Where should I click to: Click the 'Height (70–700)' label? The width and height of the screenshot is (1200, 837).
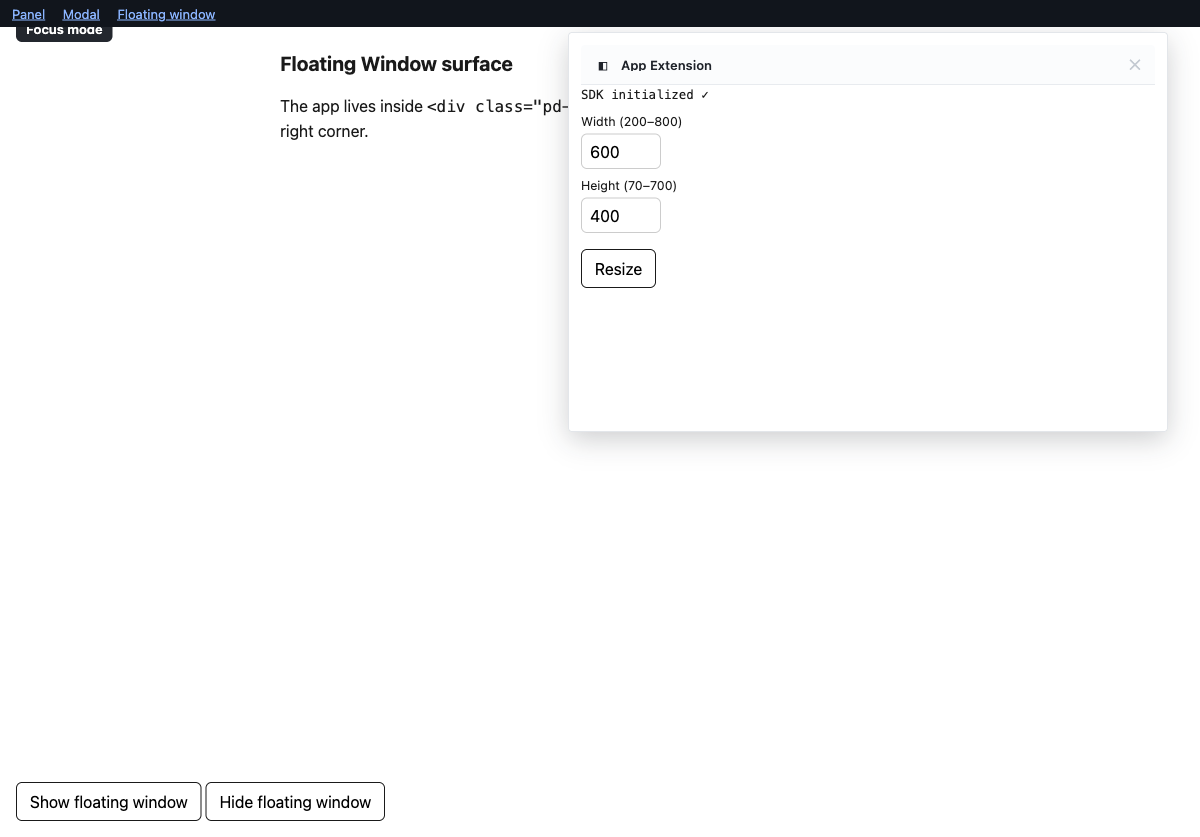pos(628,186)
